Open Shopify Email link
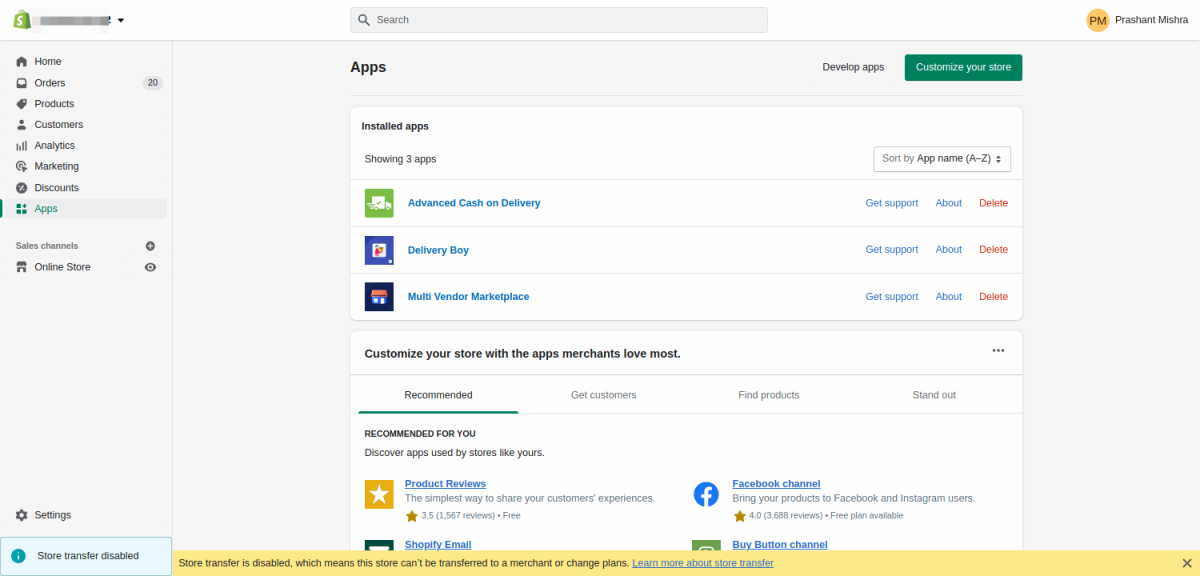Image resolution: width=1200 pixels, height=576 pixels. [x=438, y=545]
